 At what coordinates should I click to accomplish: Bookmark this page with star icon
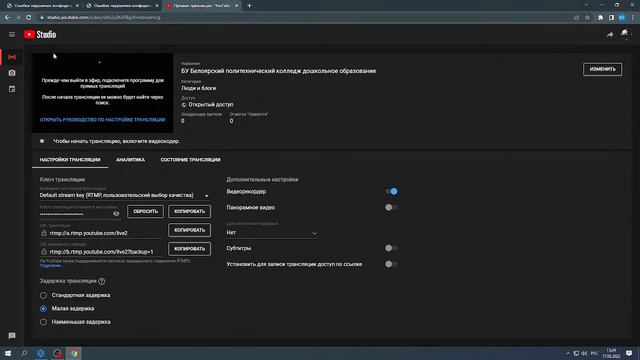pyautogui.click(x=587, y=18)
